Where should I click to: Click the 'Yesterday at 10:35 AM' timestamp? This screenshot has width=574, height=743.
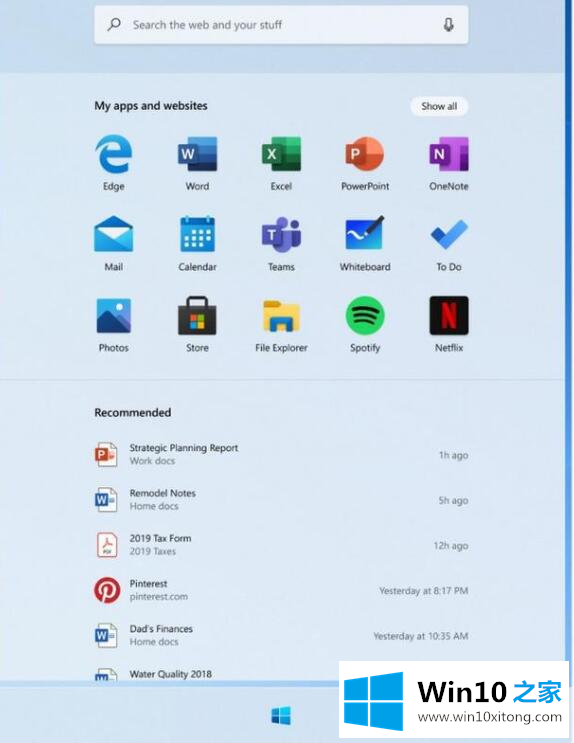pos(421,636)
